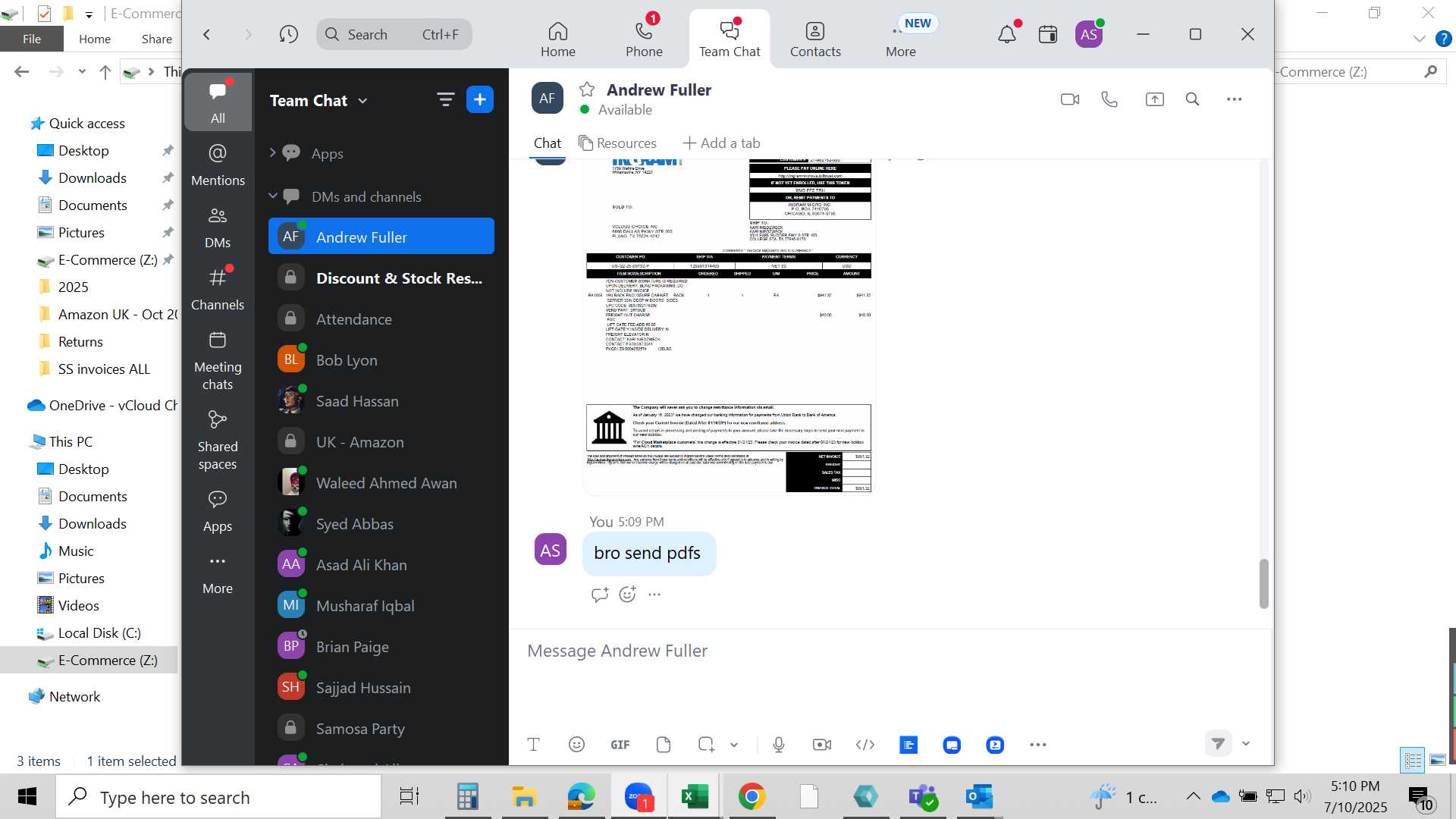
Task: Open the AS profile avatar menu
Action: pos(1089,34)
